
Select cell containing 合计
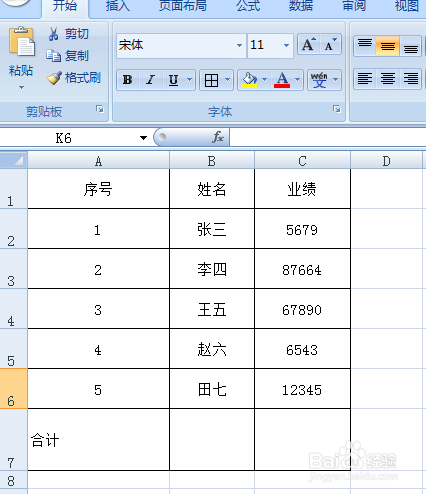click(98, 440)
